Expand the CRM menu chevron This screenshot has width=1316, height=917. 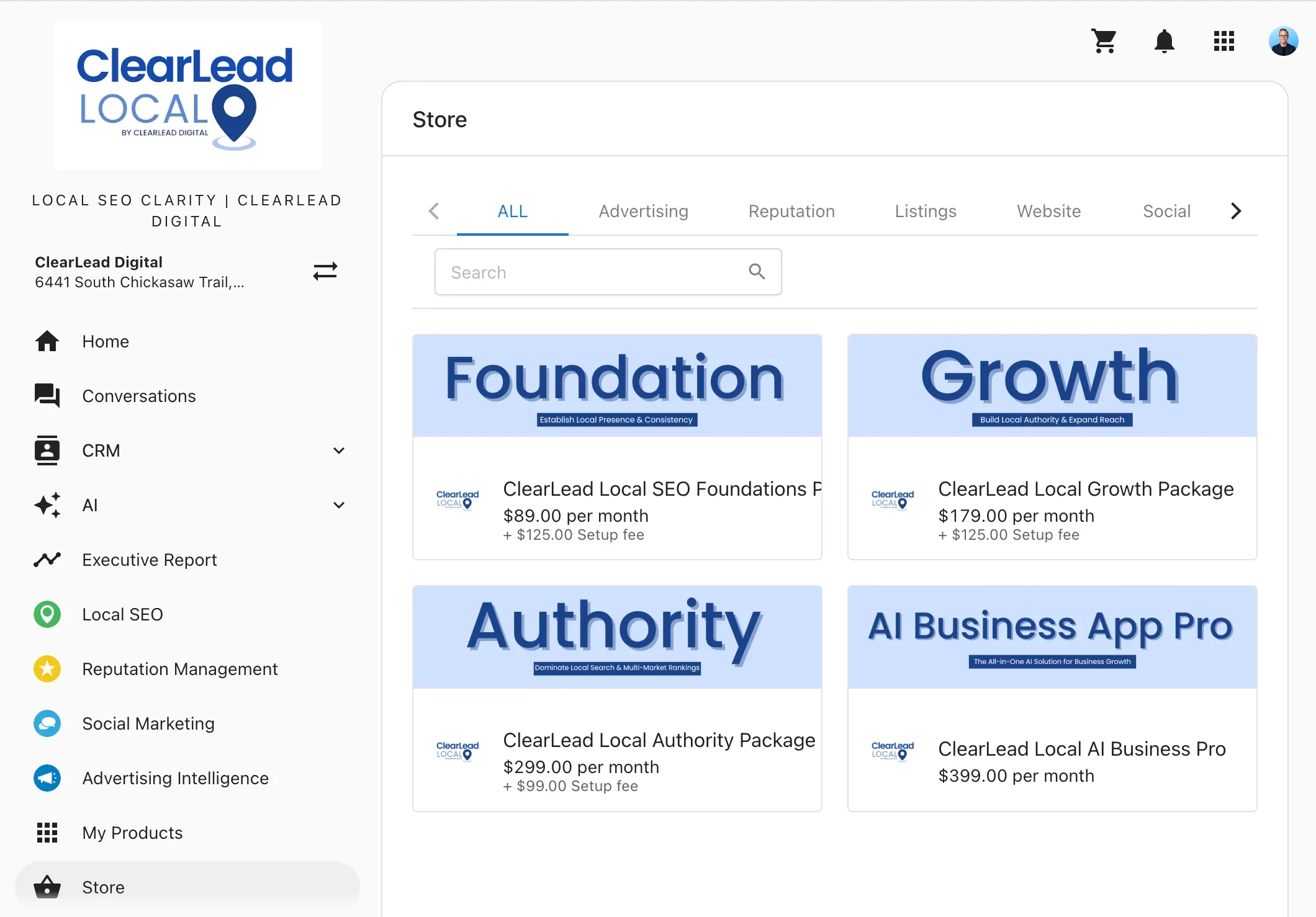tap(339, 450)
